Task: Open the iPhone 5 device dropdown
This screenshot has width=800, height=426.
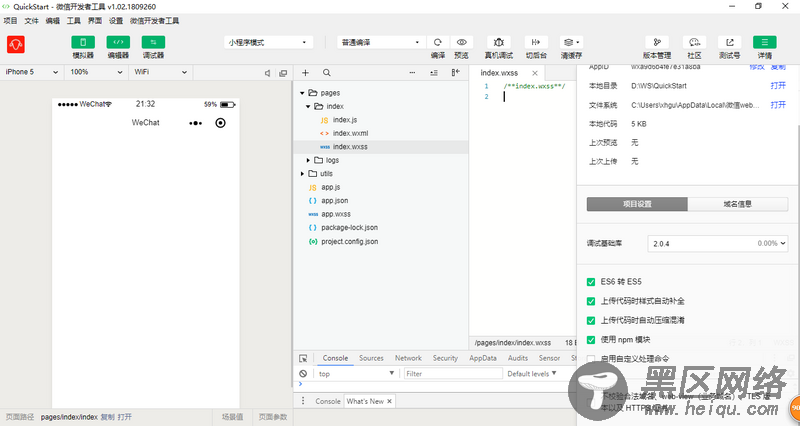Action: pyautogui.click(x=32, y=72)
